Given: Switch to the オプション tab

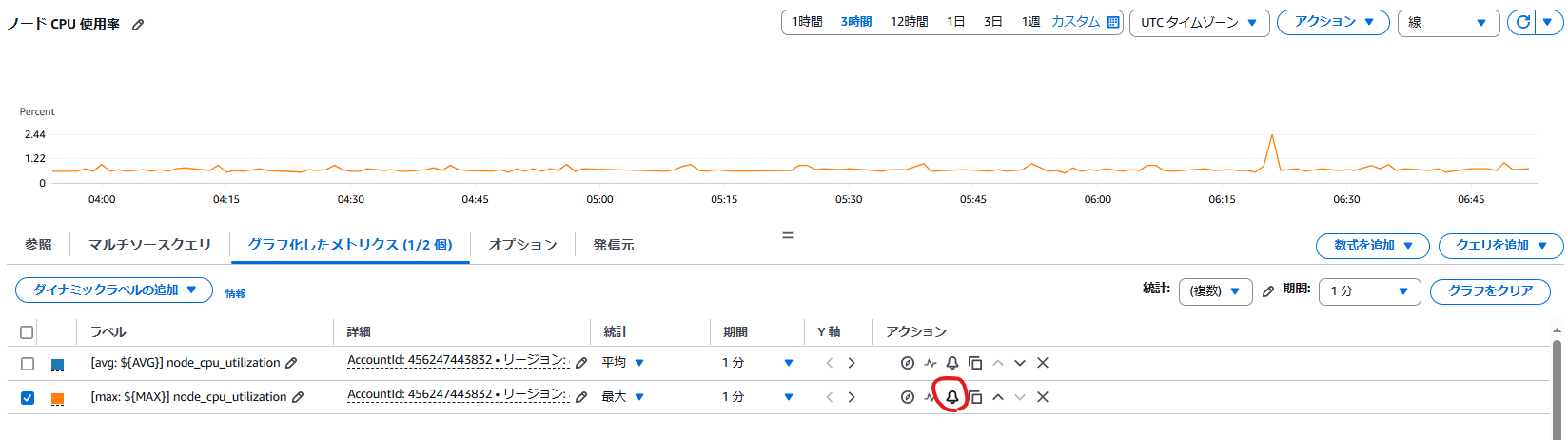Looking at the screenshot, I should (522, 245).
